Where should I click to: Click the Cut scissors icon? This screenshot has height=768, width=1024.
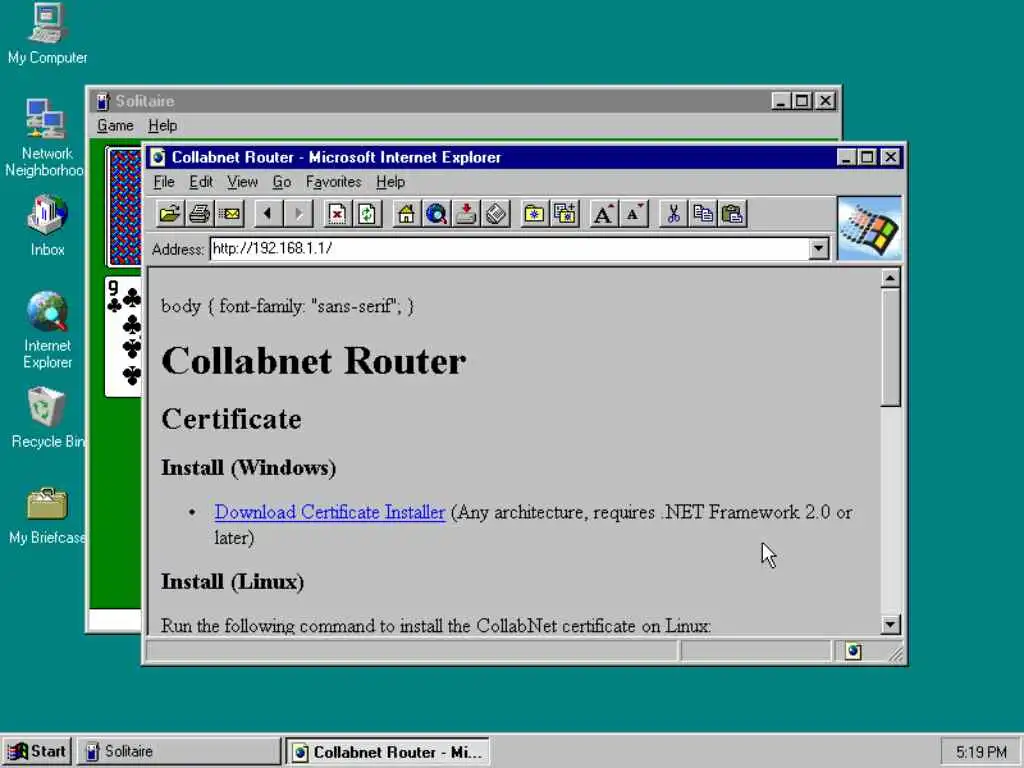tap(673, 214)
